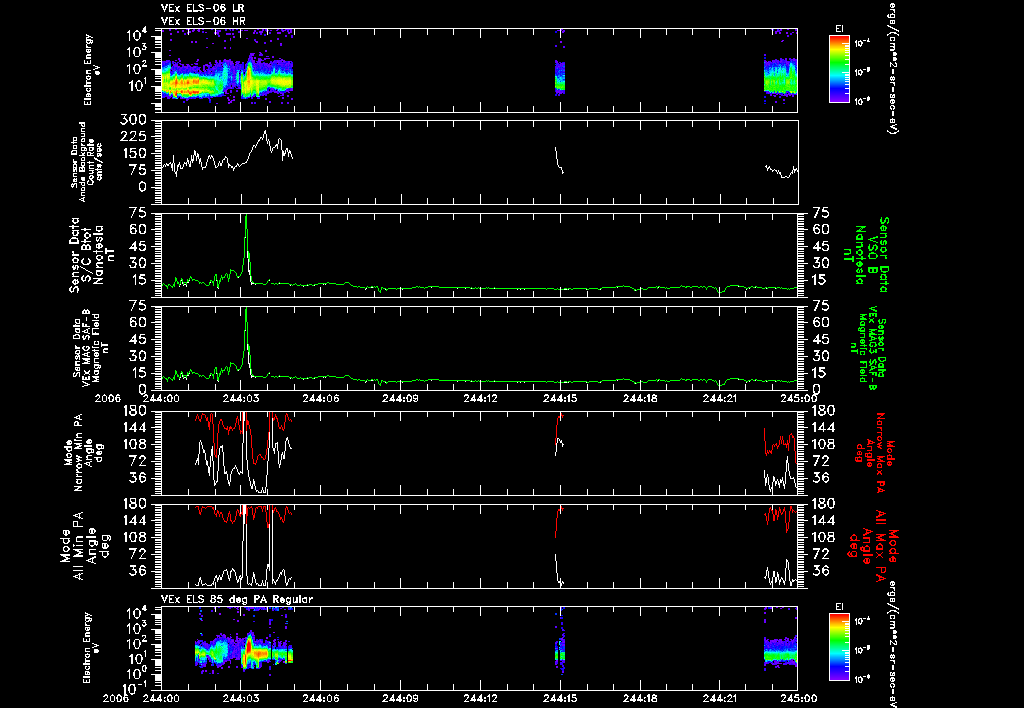Click the top spectrogram's rainbow color bar
1024x708 pixels.
[x=839, y=69]
